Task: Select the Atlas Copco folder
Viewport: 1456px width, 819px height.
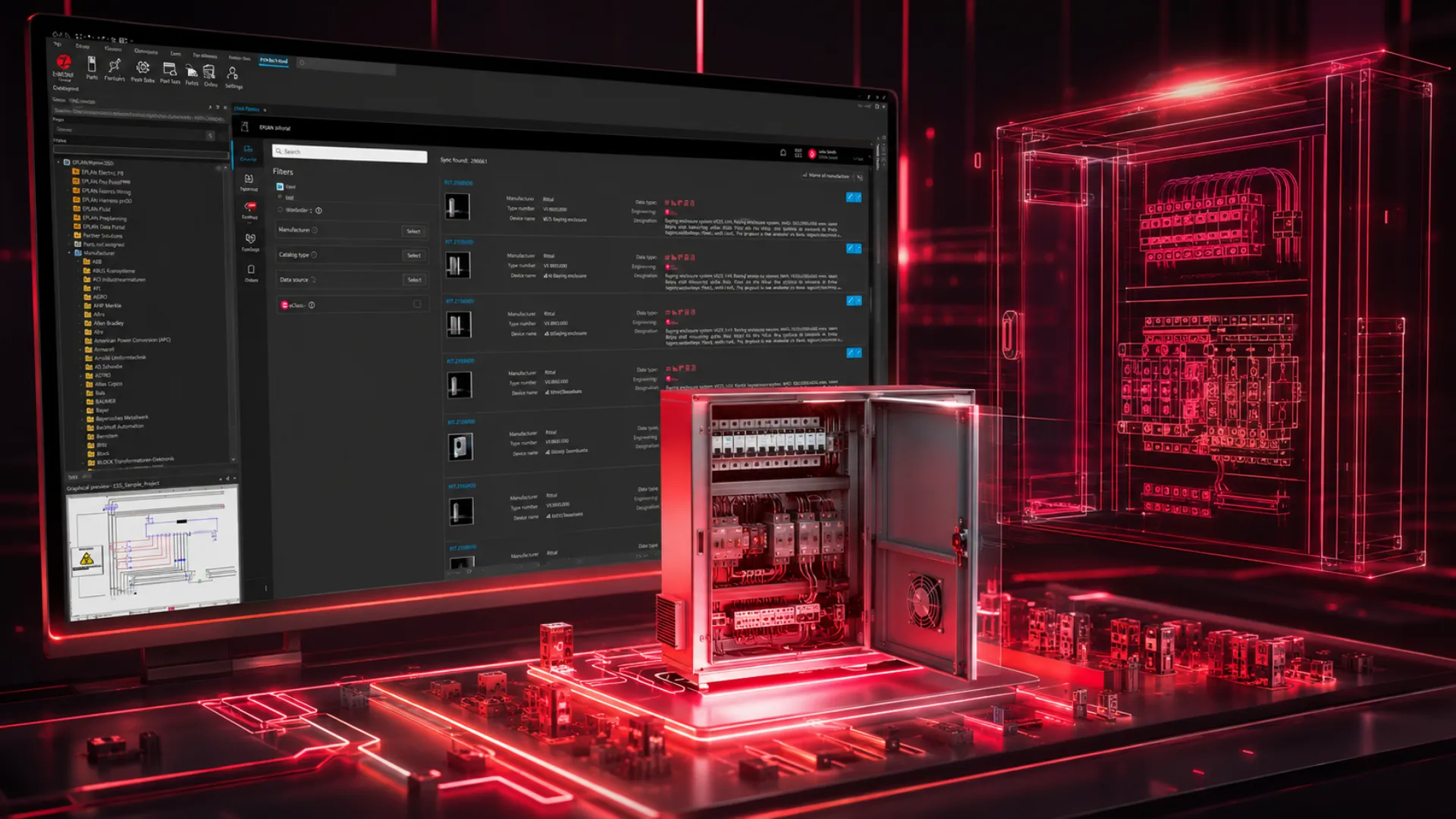Action: pos(104,384)
